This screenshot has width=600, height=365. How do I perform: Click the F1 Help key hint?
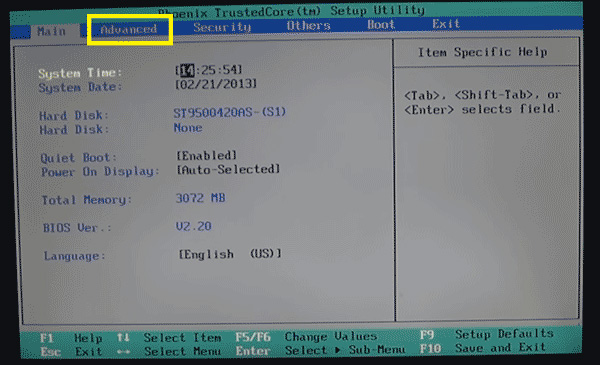71,338
